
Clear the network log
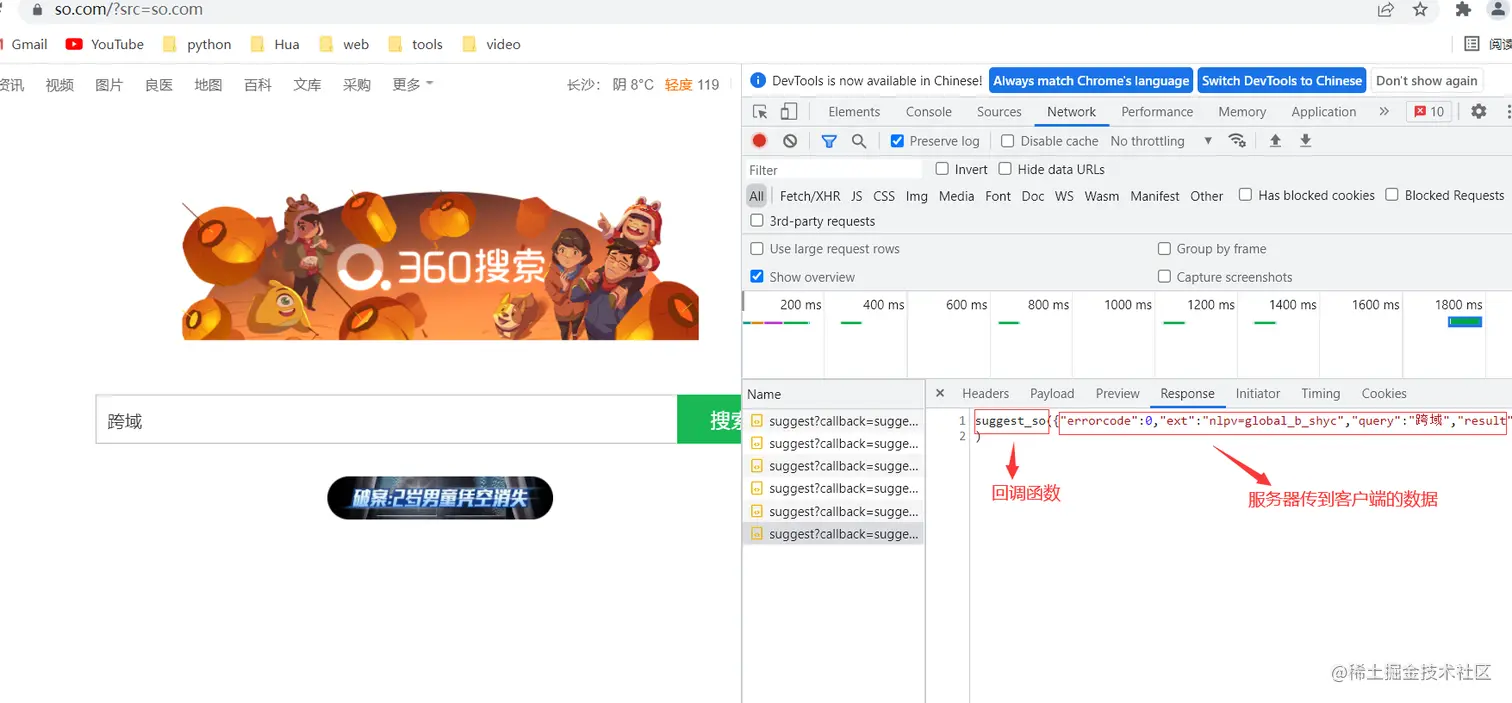(790, 141)
